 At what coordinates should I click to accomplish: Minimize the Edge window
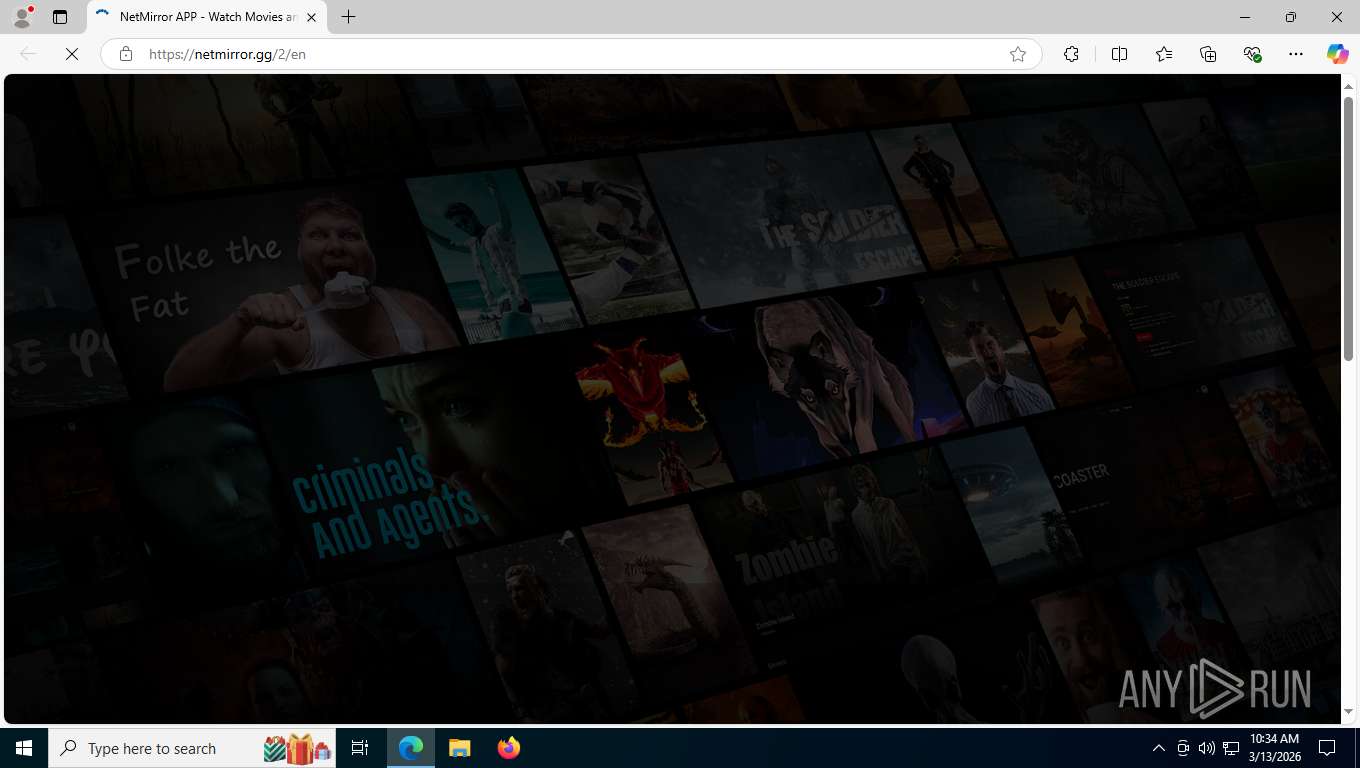(1245, 17)
